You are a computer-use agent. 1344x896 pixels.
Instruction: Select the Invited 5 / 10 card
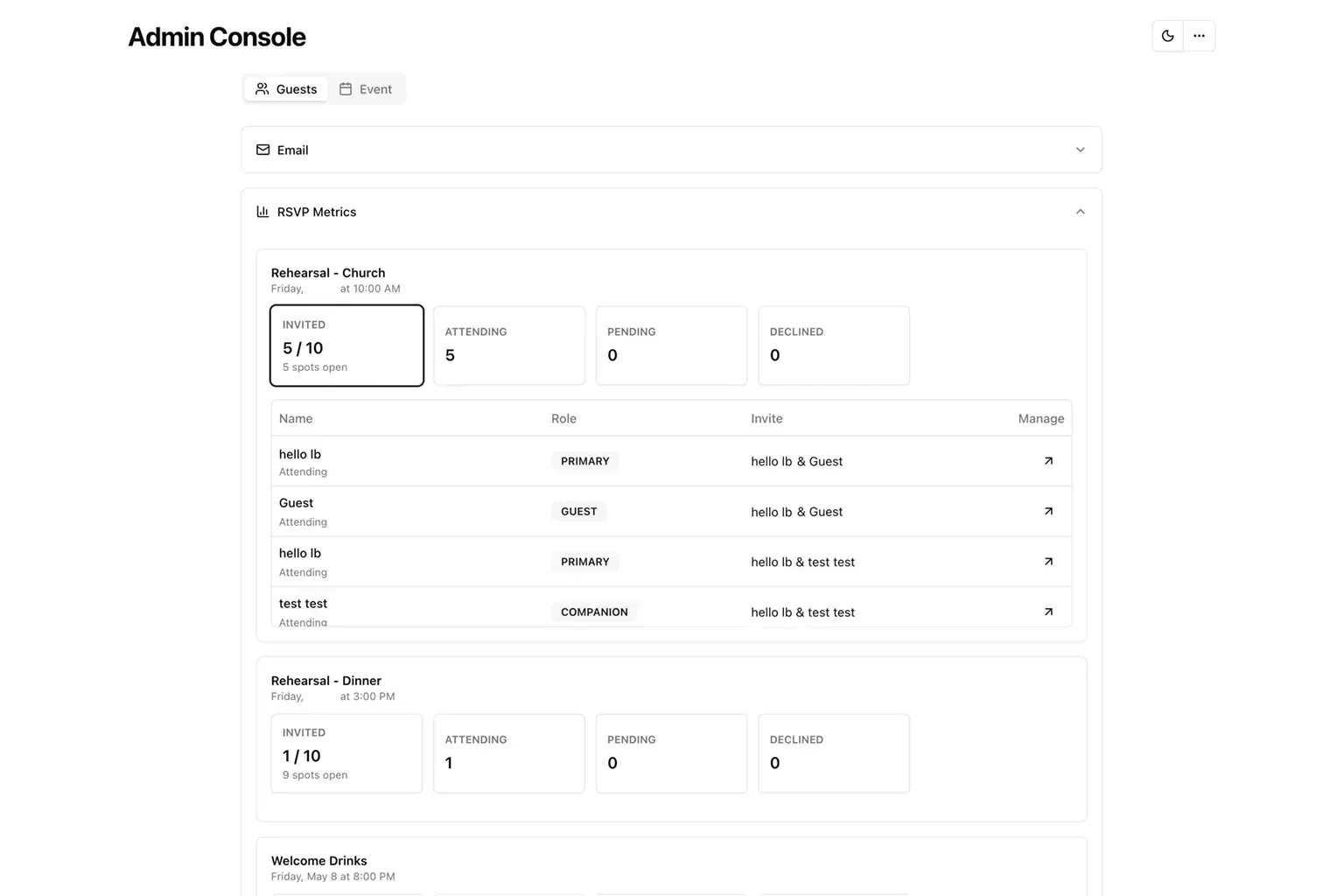346,346
